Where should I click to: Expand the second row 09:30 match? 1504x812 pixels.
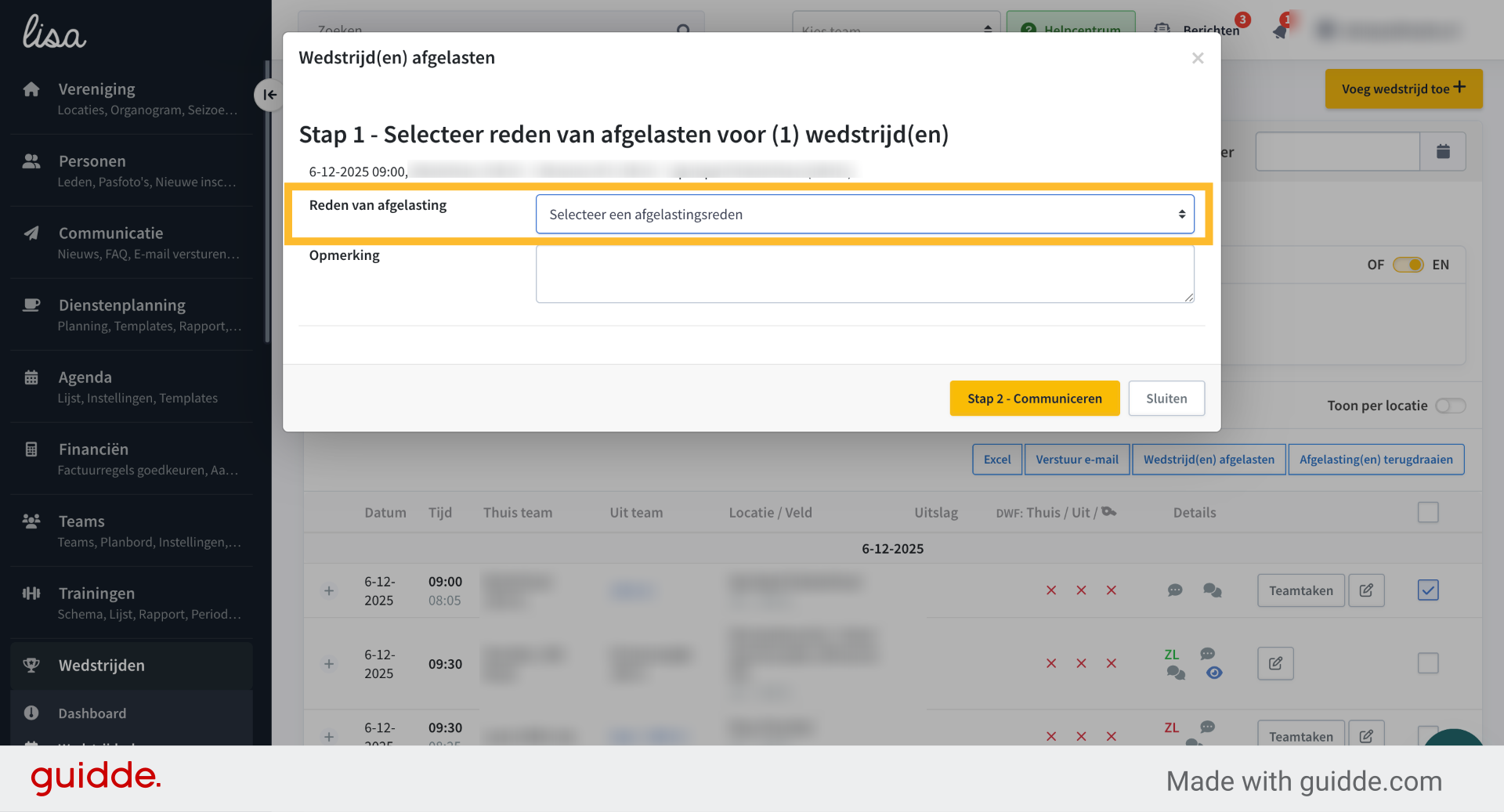pyautogui.click(x=329, y=664)
